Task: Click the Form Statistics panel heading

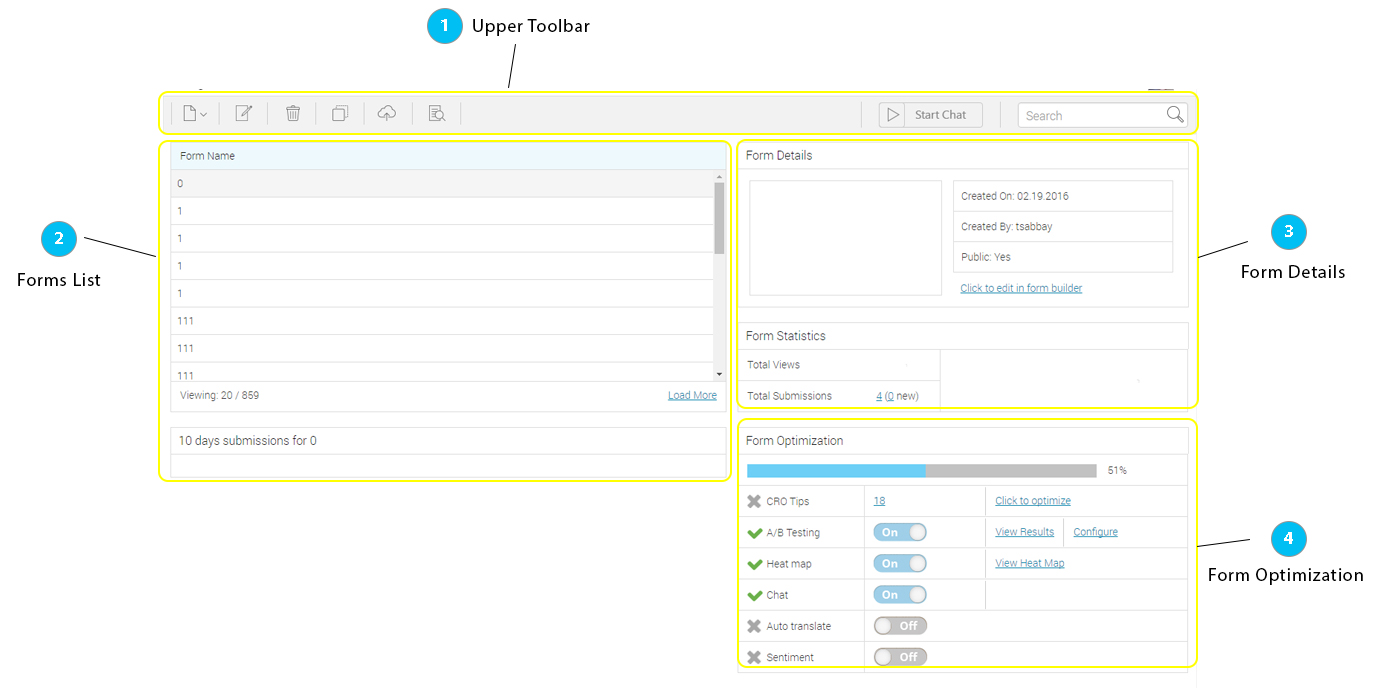Action: coord(786,336)
